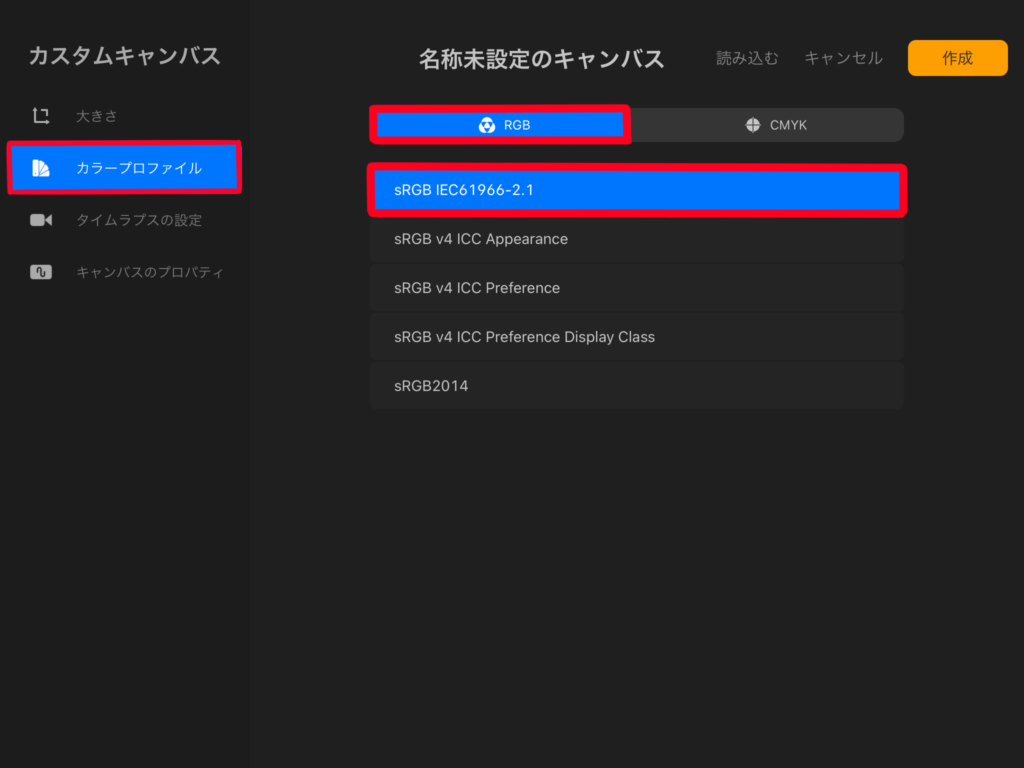Viewport: 1024px width, 768px height.
Task: Click the video camera icon for time-lapse
Action: point(41,220)
